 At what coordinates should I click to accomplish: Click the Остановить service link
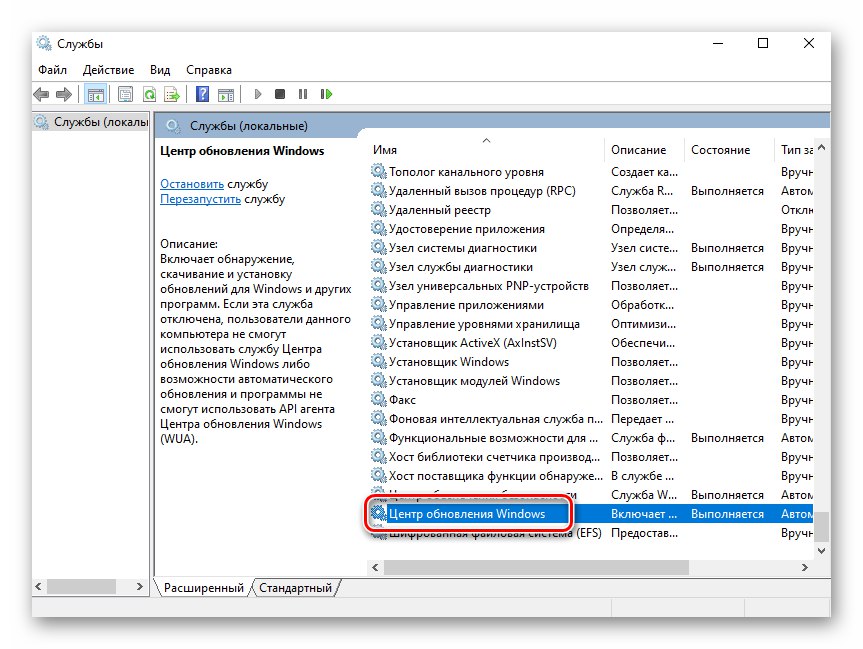[x=192, y=184]
